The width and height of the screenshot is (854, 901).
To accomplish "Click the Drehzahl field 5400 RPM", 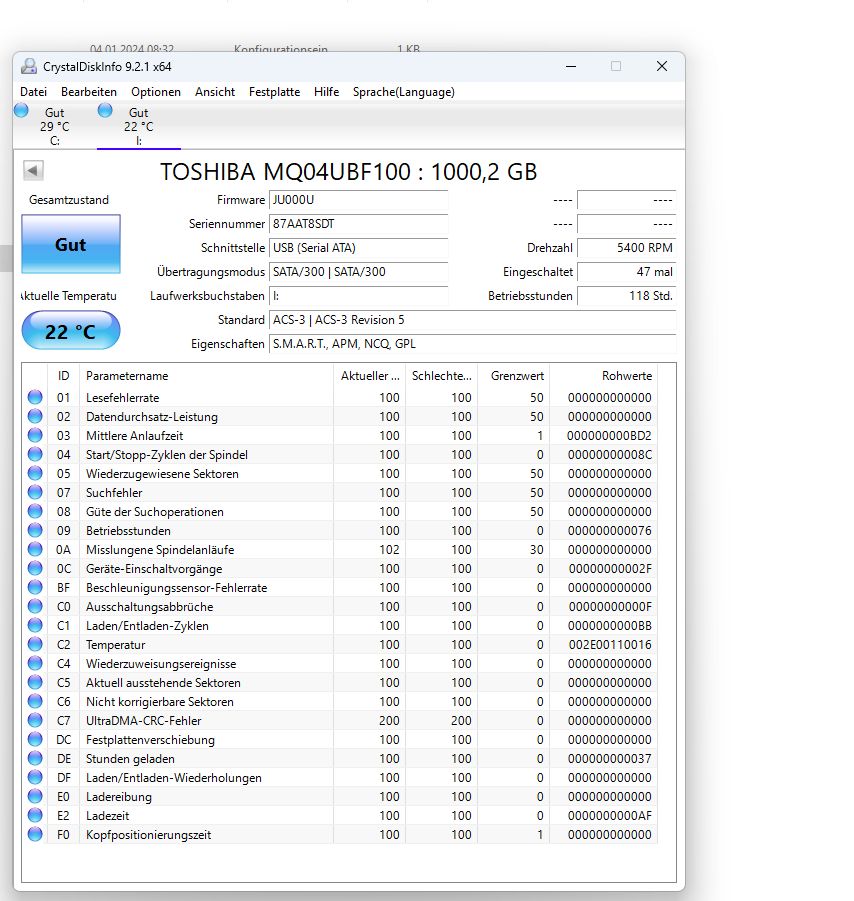I will click(626, 248).
